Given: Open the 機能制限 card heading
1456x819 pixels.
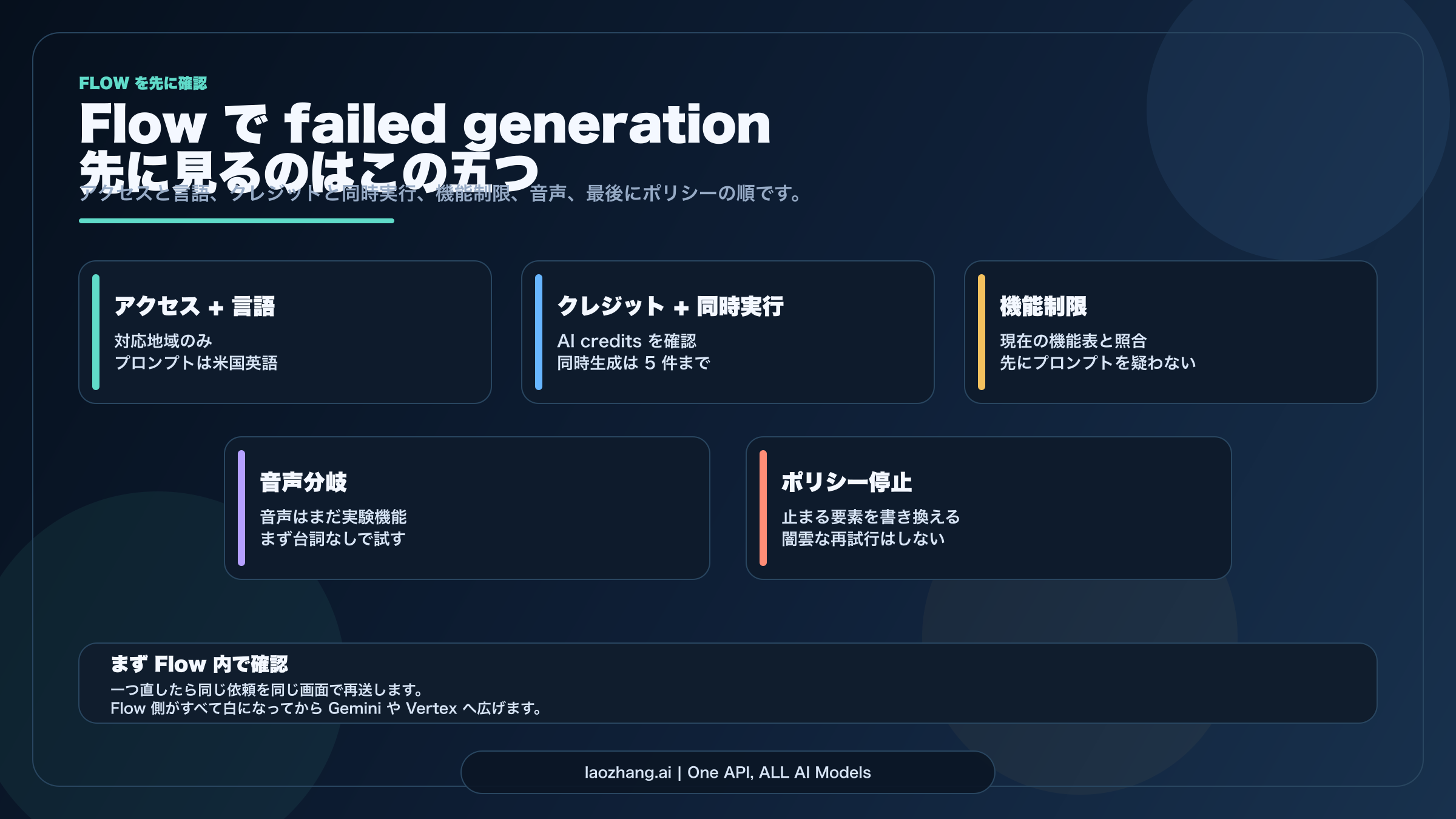Looking at the screenshot, I should [1043, 306].
